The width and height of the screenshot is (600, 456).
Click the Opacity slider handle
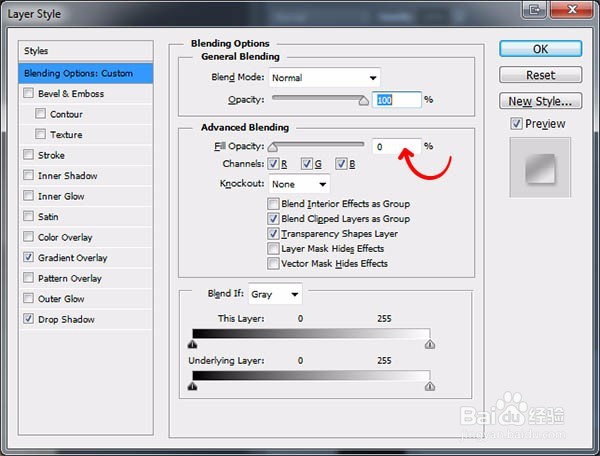[364, 101]
